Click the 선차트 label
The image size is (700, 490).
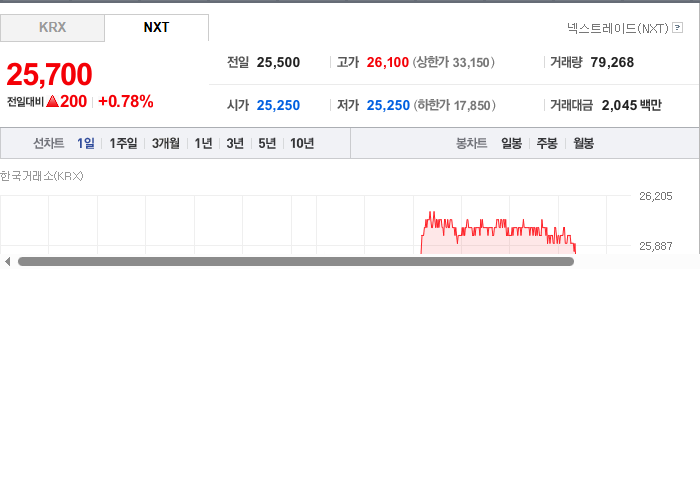click(49, 143)
